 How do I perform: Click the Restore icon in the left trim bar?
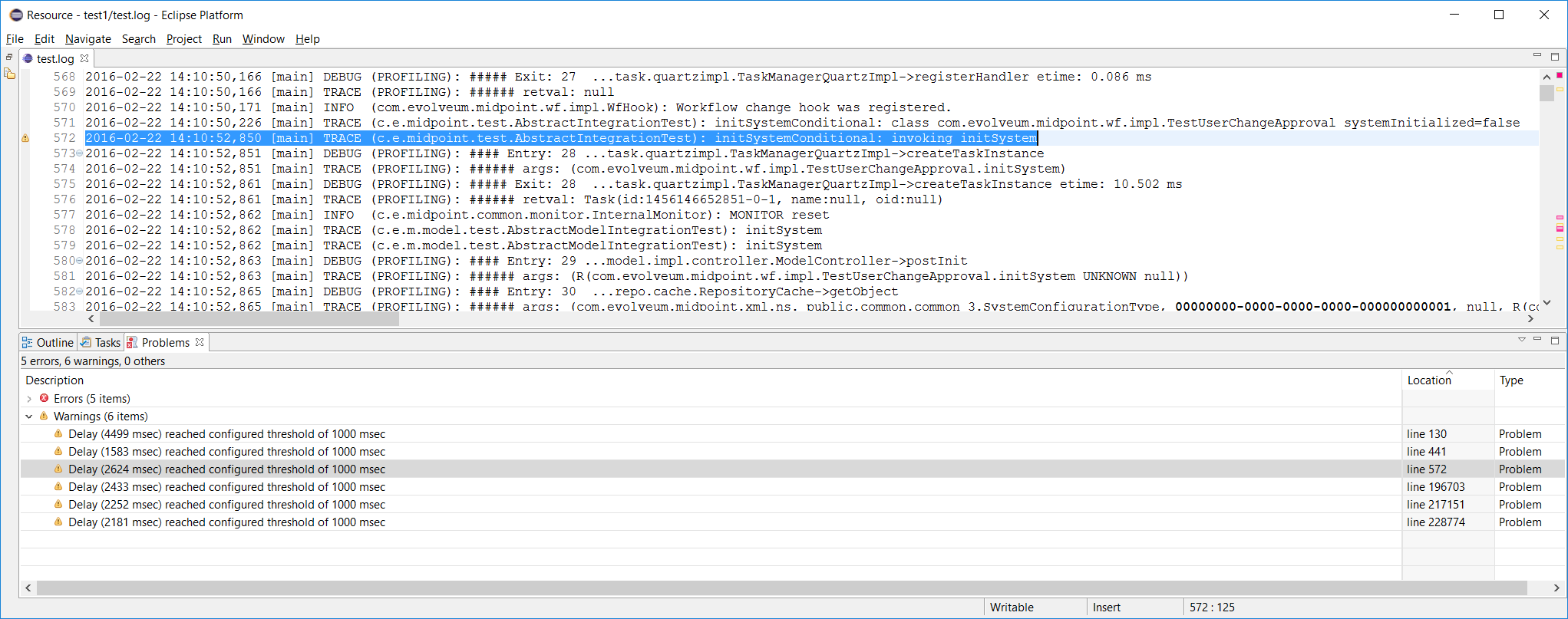coord(9,58)
